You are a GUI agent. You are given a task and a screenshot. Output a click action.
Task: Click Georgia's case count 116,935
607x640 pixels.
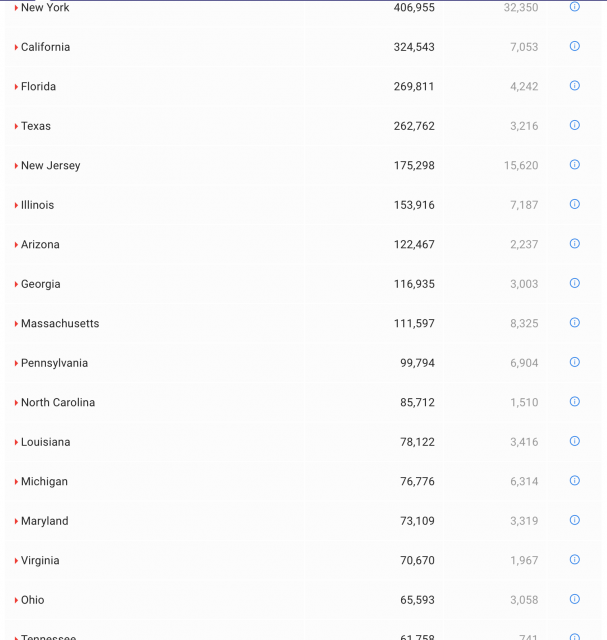[414, 284]
